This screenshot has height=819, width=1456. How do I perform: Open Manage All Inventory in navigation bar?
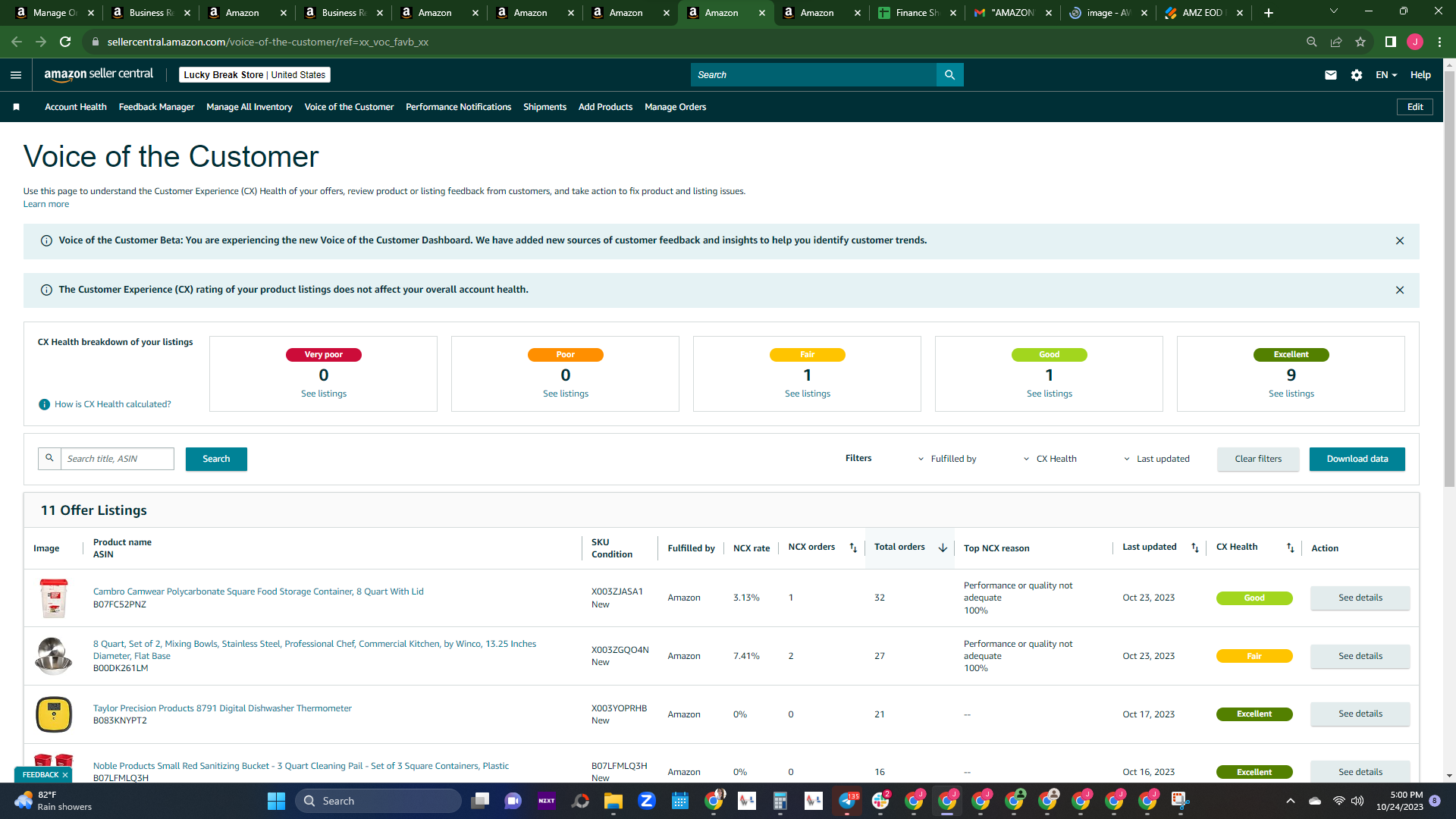coord(249,107)
